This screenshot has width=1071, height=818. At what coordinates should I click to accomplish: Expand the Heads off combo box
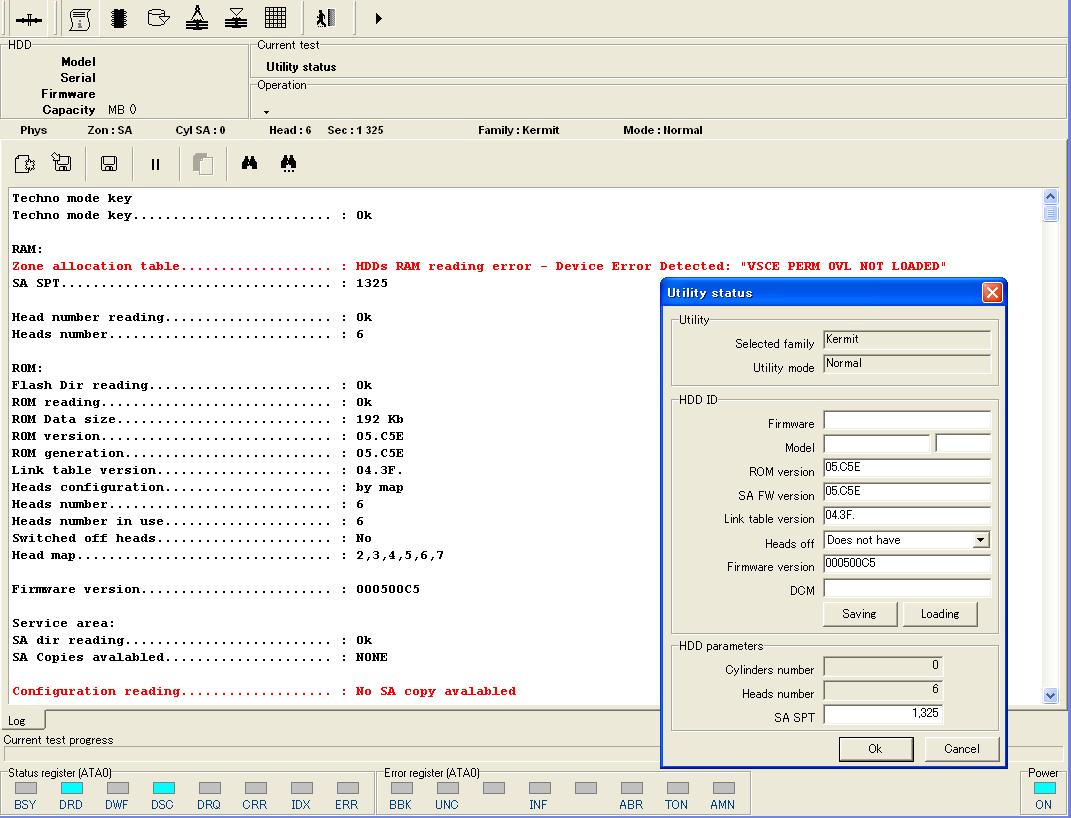(x=980, y=540)
